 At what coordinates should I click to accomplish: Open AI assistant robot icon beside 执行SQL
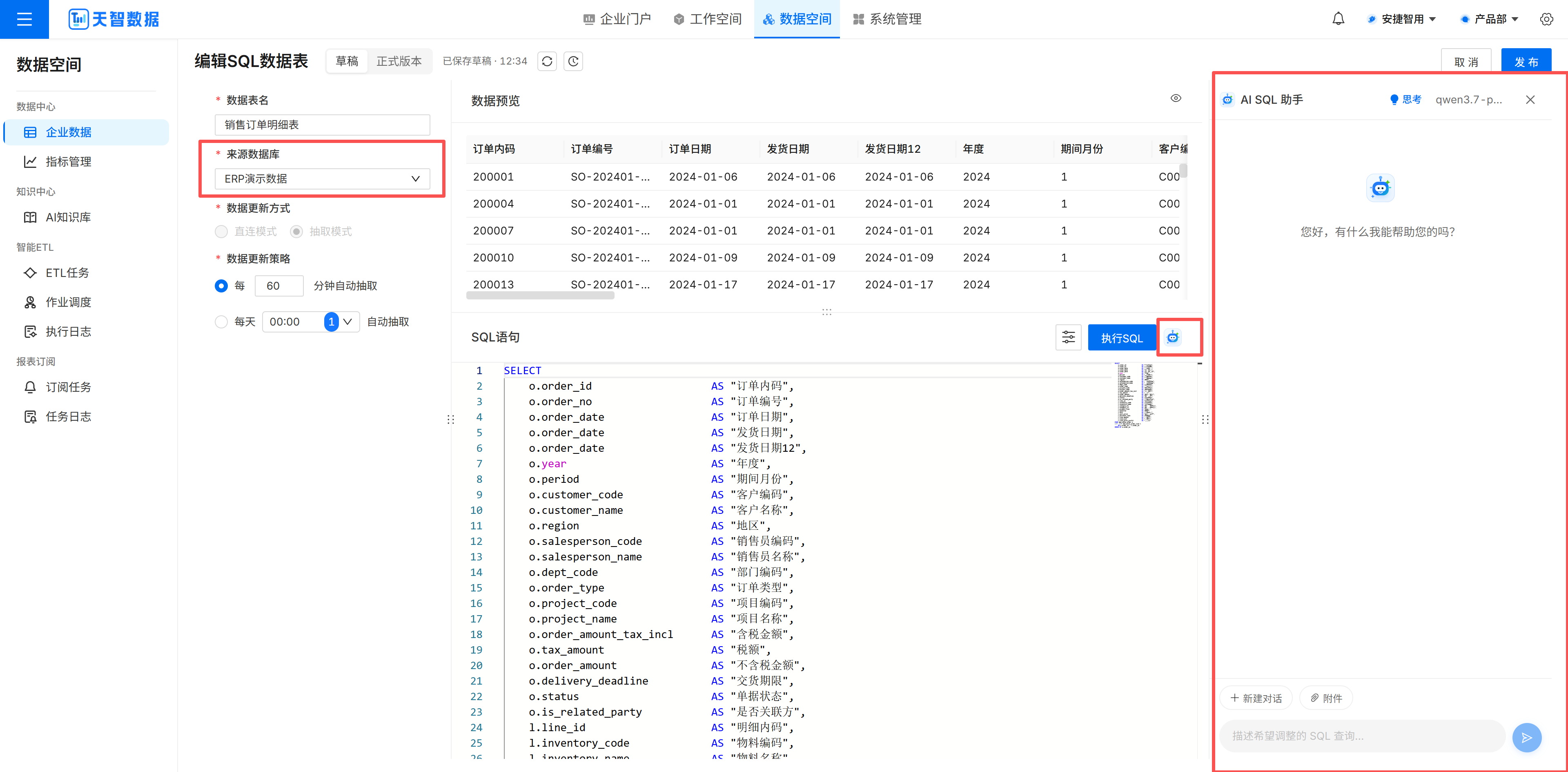pyautogui.click(x=1173, y=337)
